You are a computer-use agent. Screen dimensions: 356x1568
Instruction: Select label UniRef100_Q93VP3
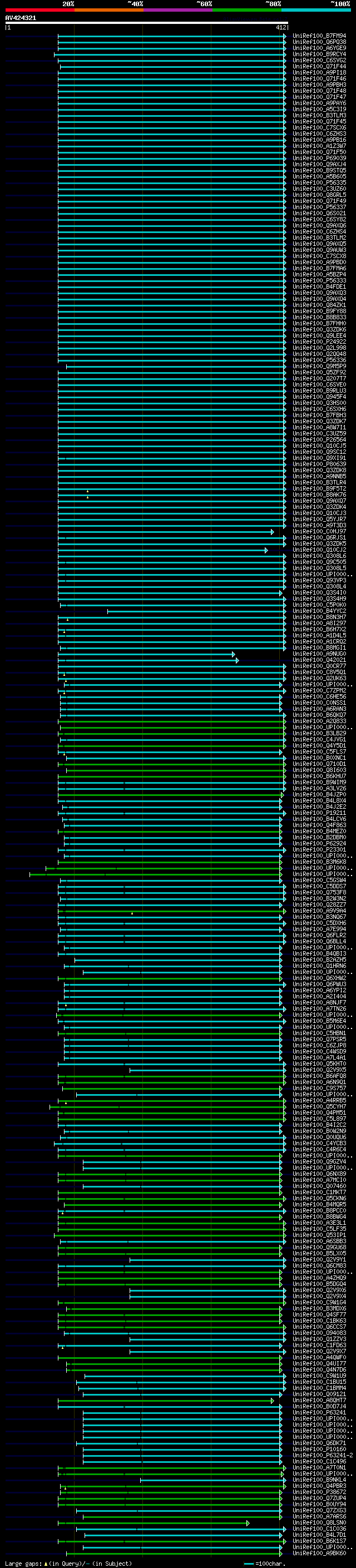[319, 580]
